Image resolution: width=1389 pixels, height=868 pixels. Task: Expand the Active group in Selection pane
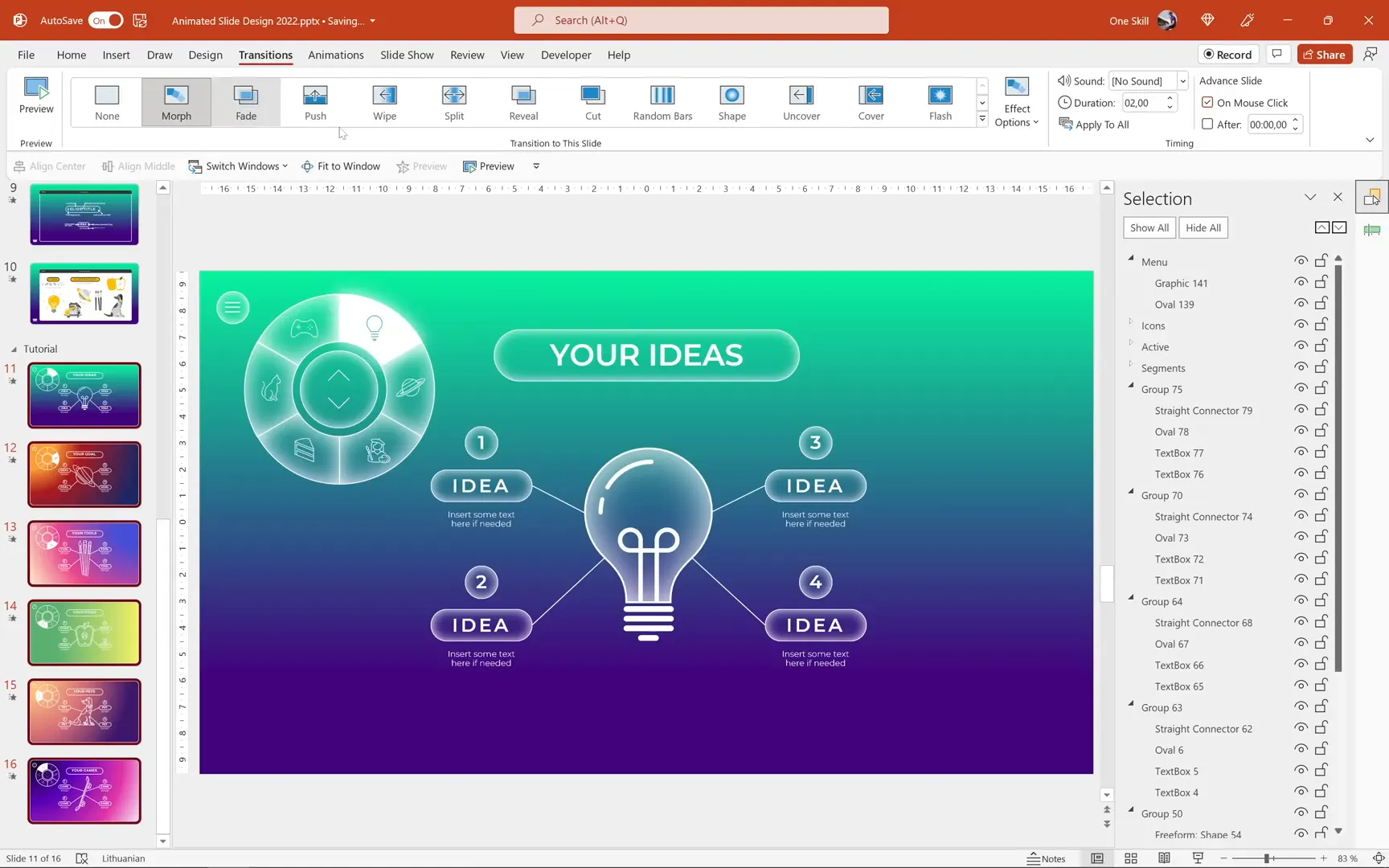click(1131, 342)
